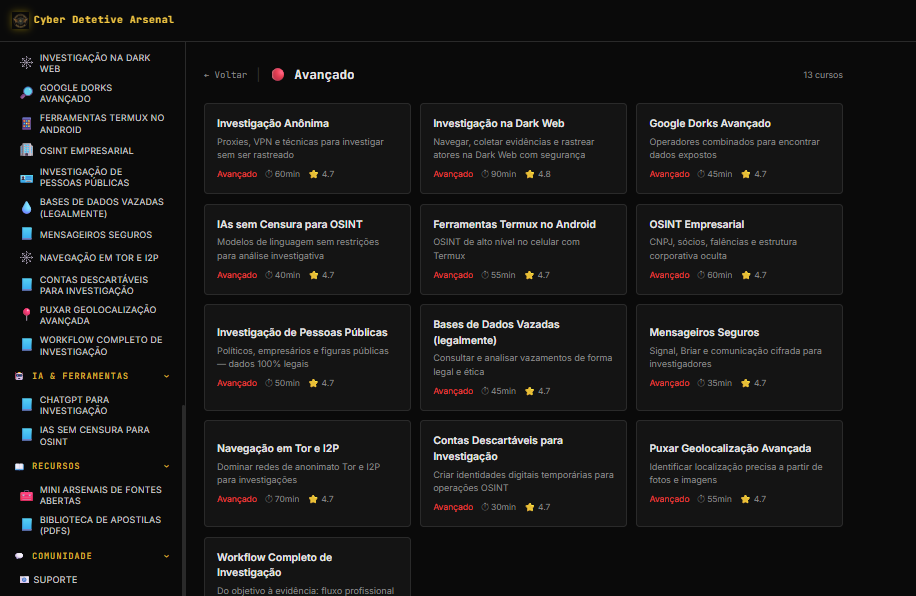Viewport: 916px width, 596px height.
Task: Collapse the IA & Ferramentas section chevron
Action: 166,376
